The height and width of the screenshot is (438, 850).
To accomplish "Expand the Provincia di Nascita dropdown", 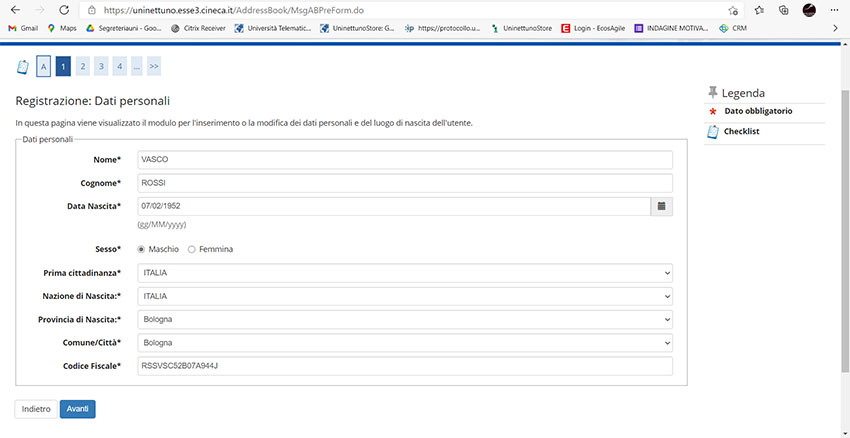I will [405, 320].
